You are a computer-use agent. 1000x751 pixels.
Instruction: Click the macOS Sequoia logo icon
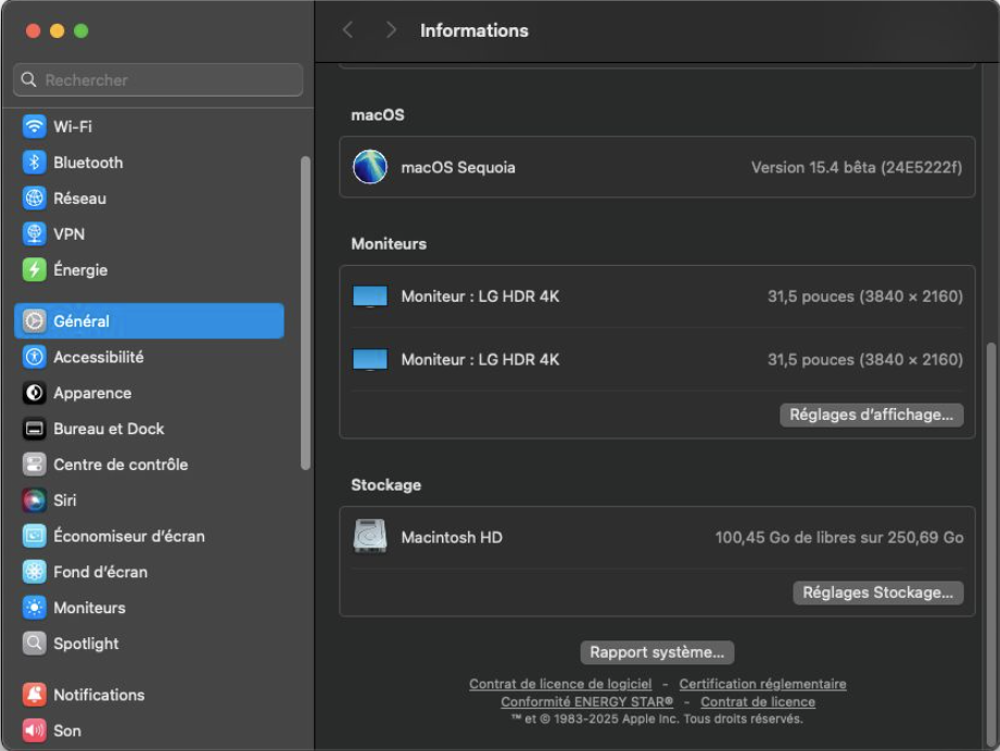pyautogui.click(x=370, y=167)
